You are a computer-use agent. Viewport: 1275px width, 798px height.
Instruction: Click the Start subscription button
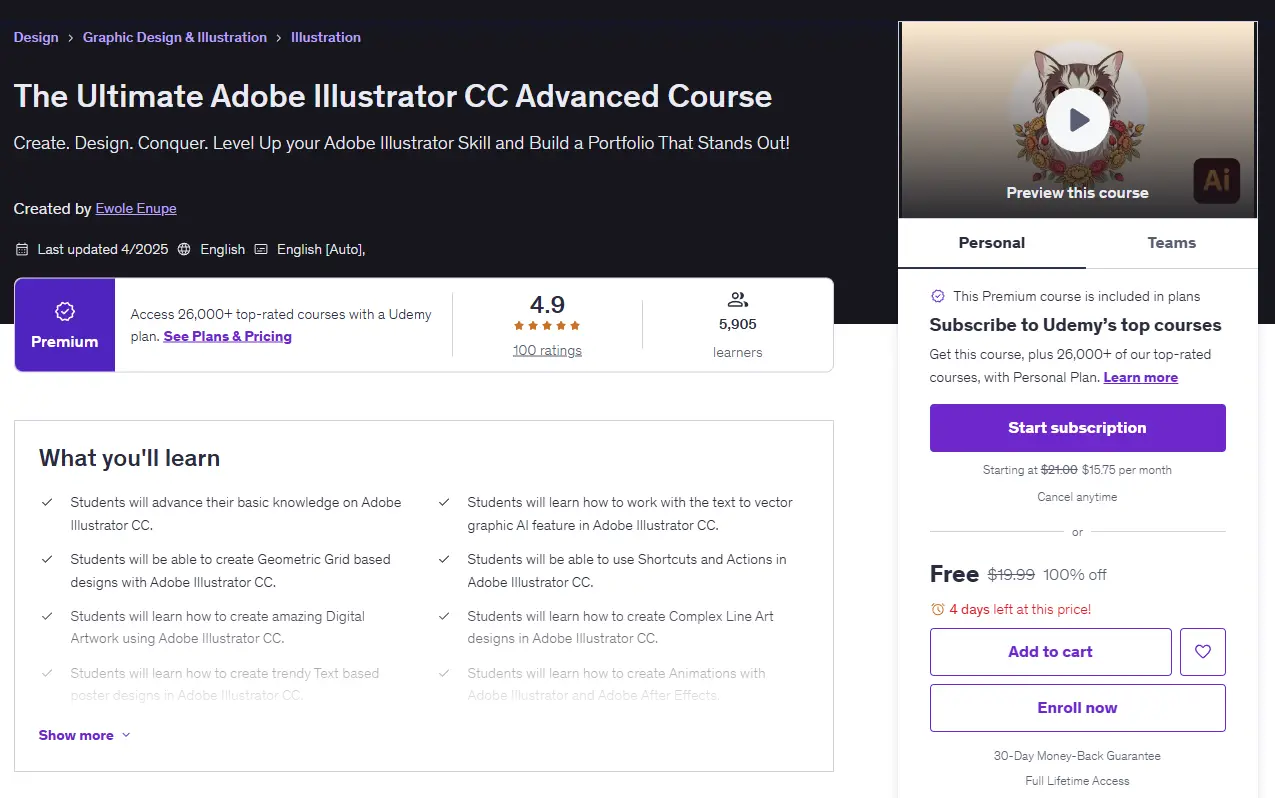(1077, 428)
